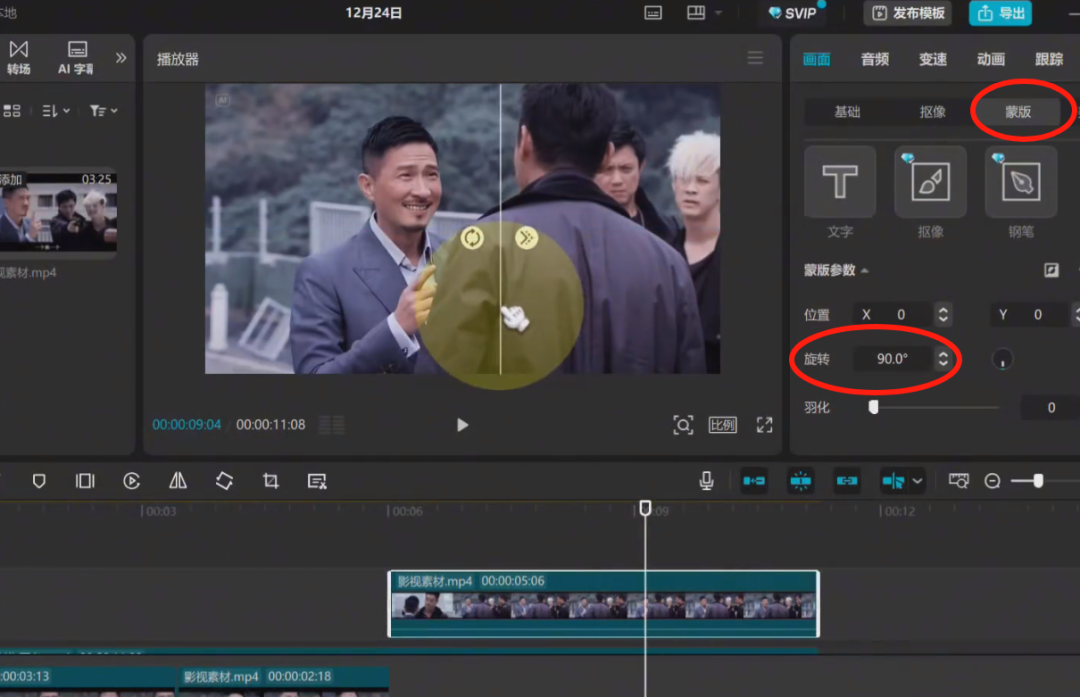Image resolution: width=1080 pixels, height=697 pixels.
Task: Open the window layout icon in top bar
Action: click(x=696, y=13)
